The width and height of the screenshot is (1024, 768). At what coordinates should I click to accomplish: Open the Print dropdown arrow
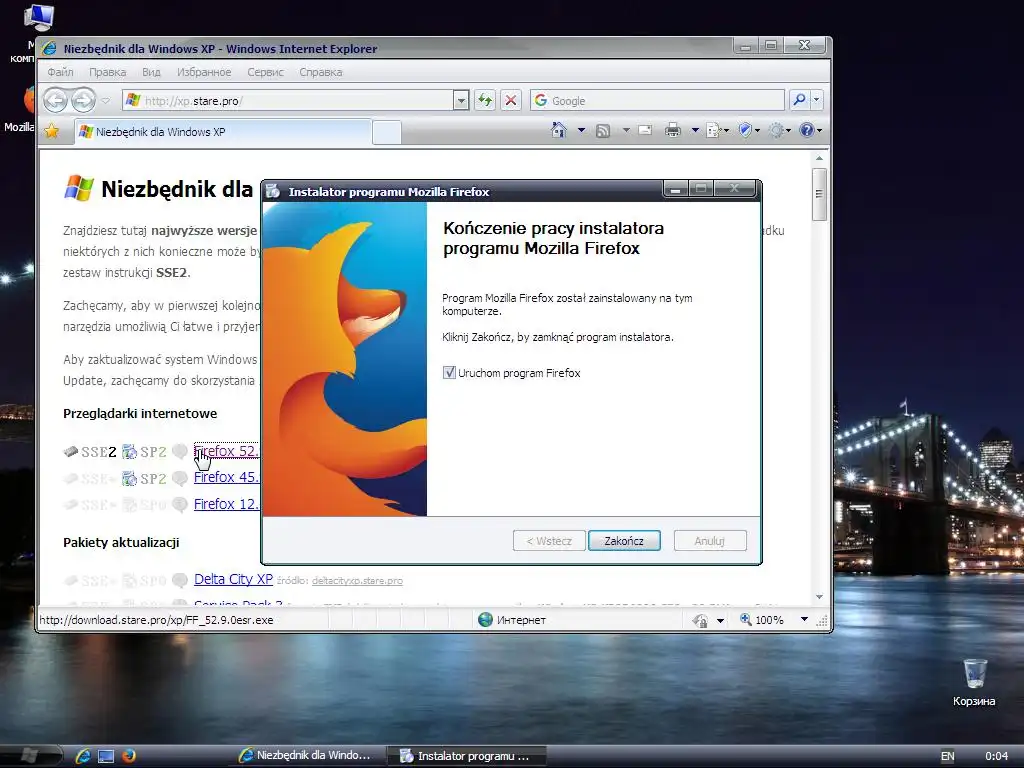pos(695,130)
